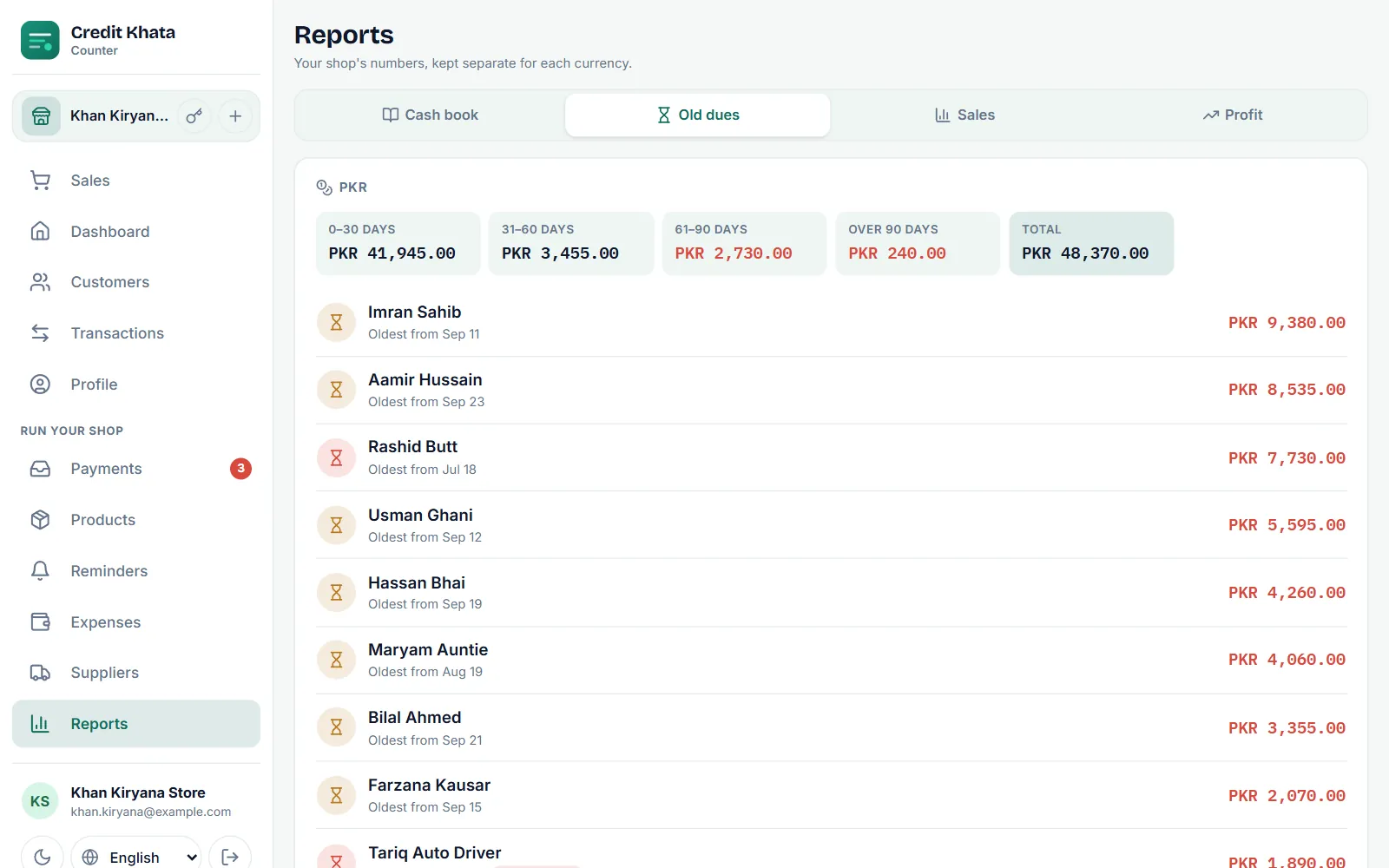Select the Old dues tab
Viewport: 1389px width, 868px height.
click(698, 115)
